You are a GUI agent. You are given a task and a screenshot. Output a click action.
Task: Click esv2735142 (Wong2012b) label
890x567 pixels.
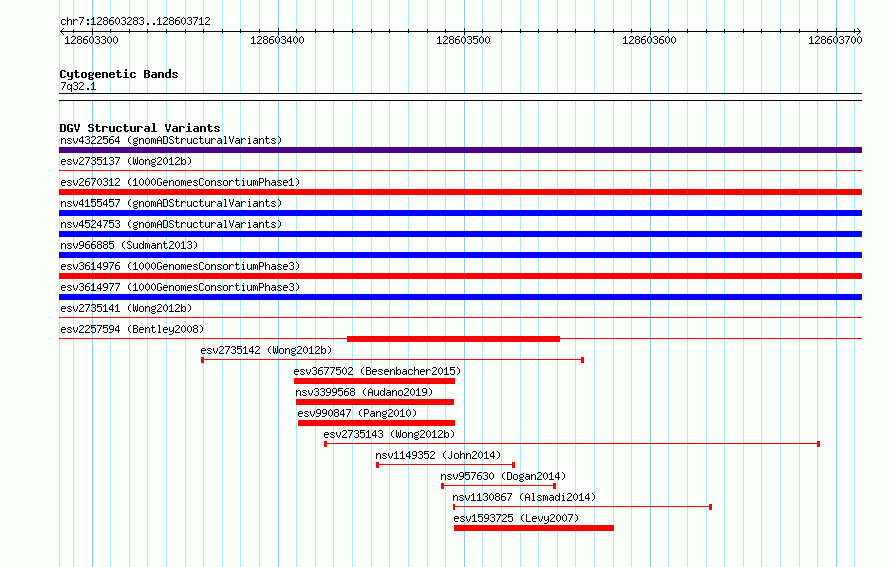[x=266, y=350]
